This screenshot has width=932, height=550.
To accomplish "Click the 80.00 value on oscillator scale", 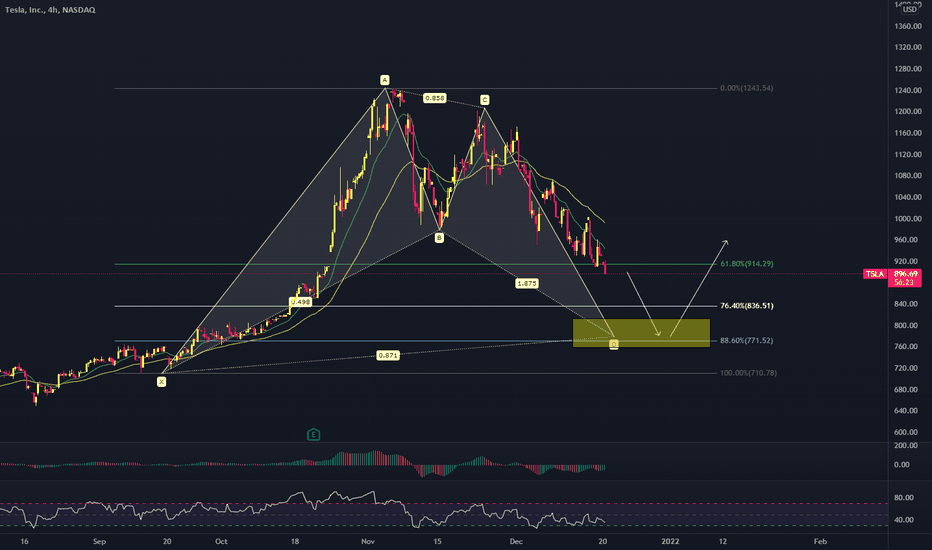I will point(904,498).
